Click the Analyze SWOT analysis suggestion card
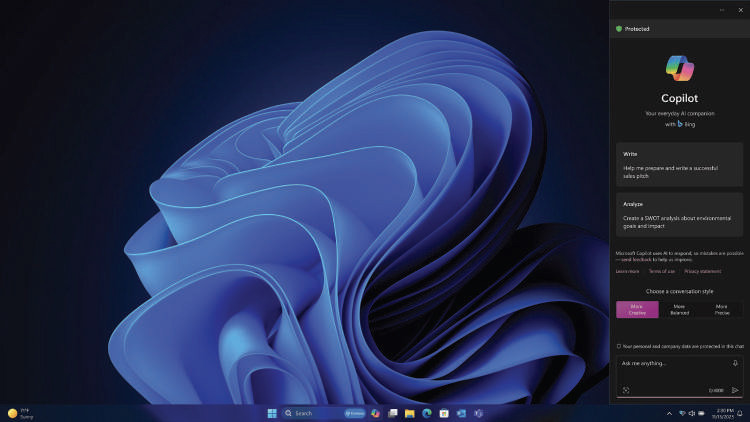 click(679, 215)
